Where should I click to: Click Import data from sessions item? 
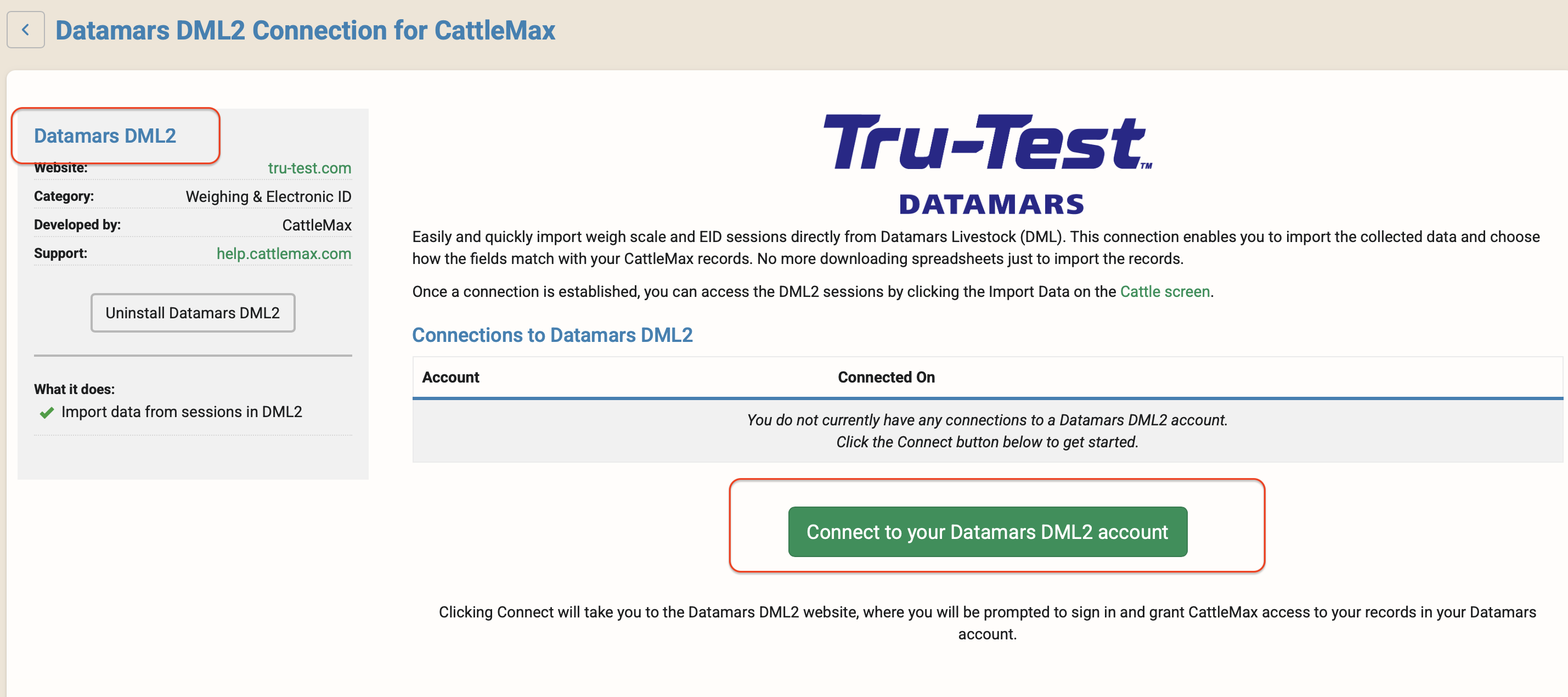(182, 412)
